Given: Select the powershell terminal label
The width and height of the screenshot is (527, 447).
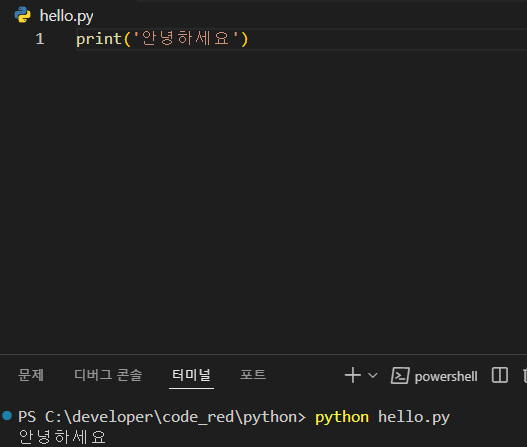Looking at the screenshot, I should [446, 376].
